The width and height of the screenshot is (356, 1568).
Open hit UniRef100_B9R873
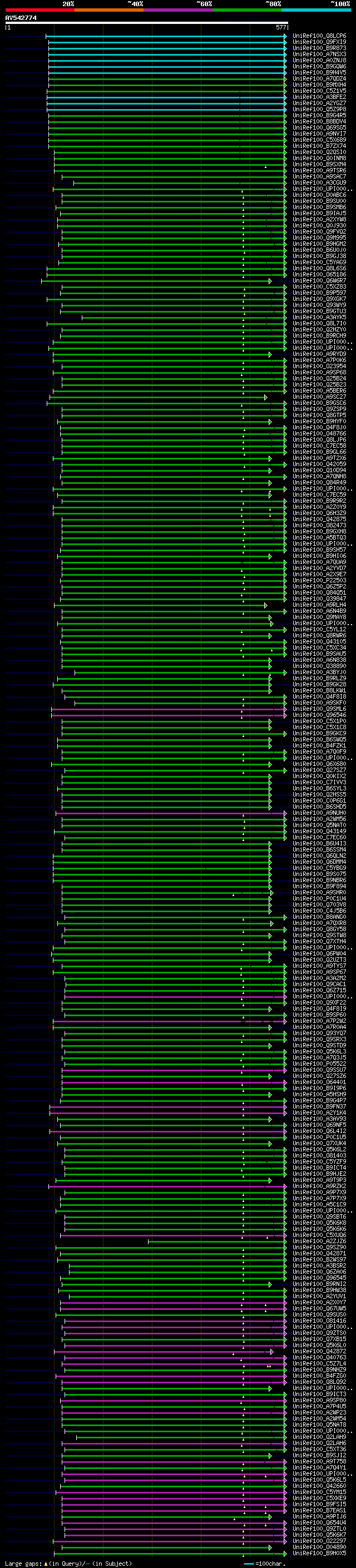pos(319,48)
